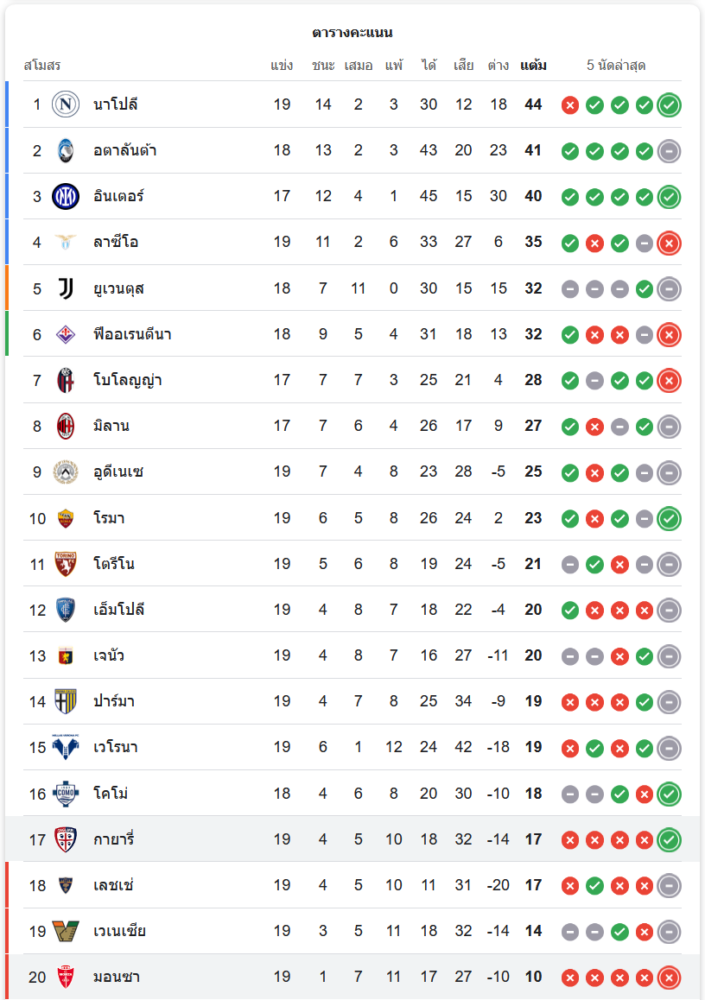Click the Monza club crest icon
Screen dimensions: 705x1000
(66, 977)
